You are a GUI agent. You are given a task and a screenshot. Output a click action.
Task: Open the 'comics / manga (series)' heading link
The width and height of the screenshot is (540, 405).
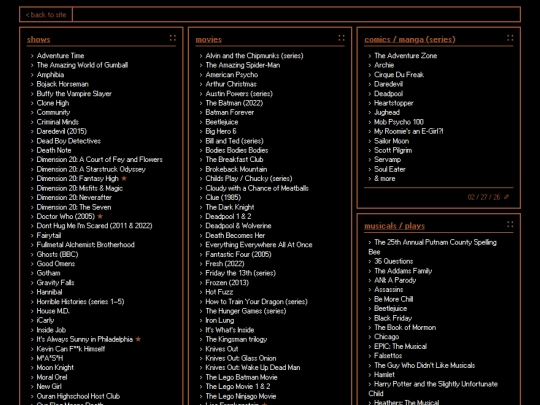pos(410,39)
